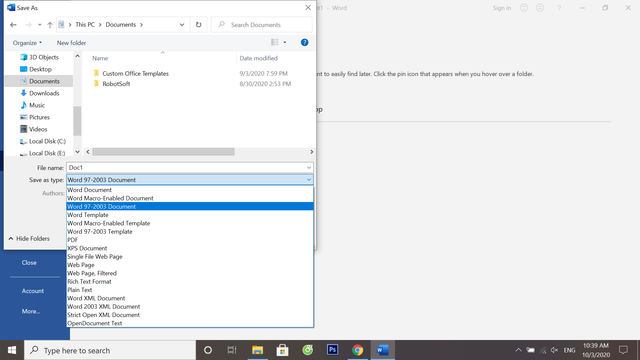The height and width of the screenshot is (360, 640).
Task: Open the Save As dialog help icon
Action: [304, 42]
